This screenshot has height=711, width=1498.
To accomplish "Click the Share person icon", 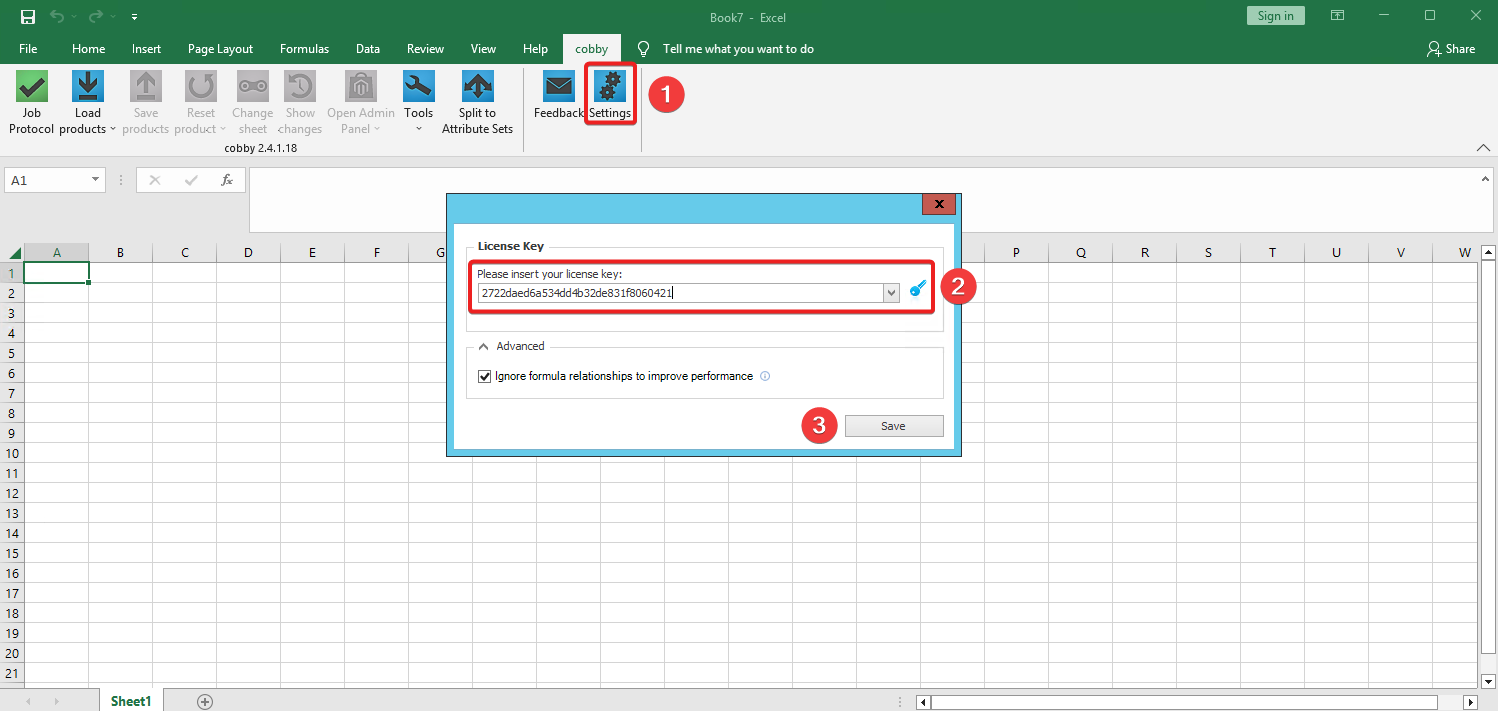I will point(1435,49).
